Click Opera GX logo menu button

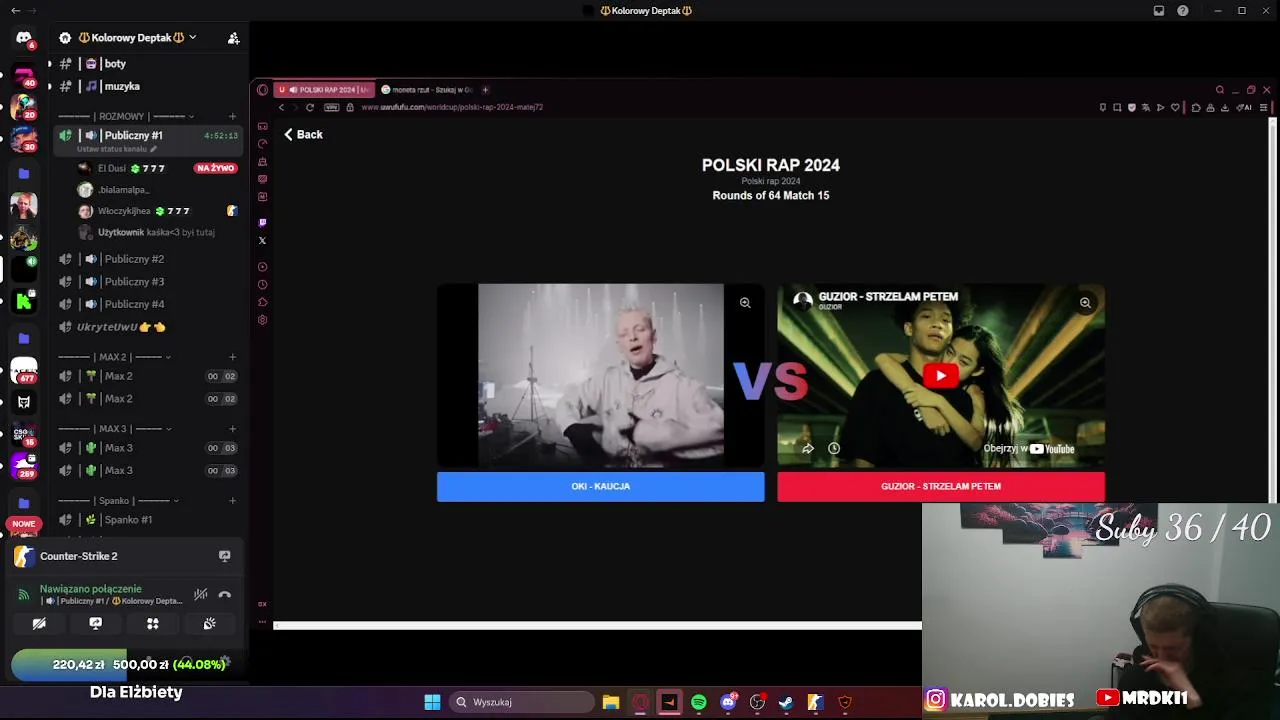point(262,90)
